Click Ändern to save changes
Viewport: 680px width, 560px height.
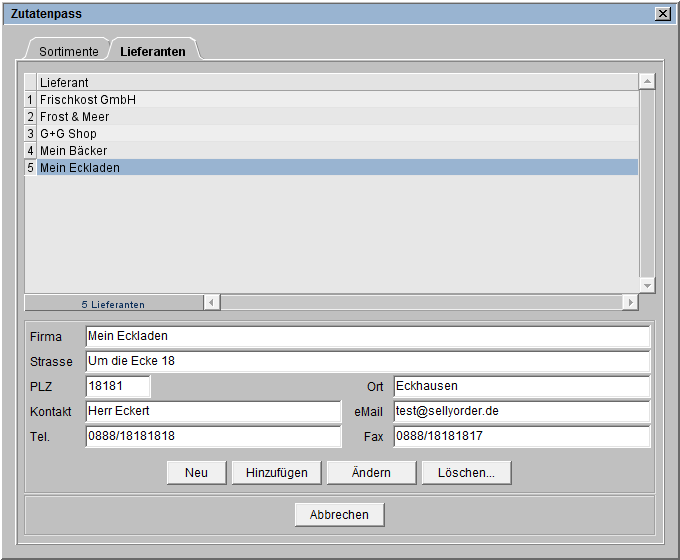(x=372, y=473)
